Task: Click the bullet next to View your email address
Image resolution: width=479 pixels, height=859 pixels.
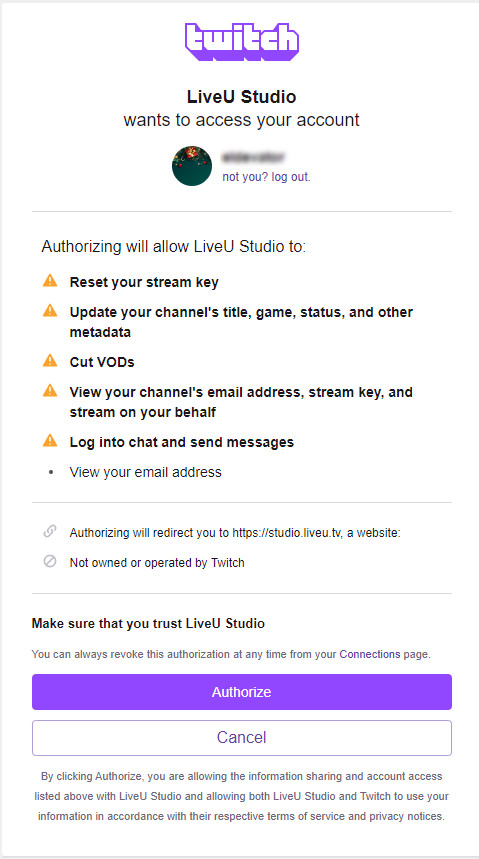Action: point(50,472)
